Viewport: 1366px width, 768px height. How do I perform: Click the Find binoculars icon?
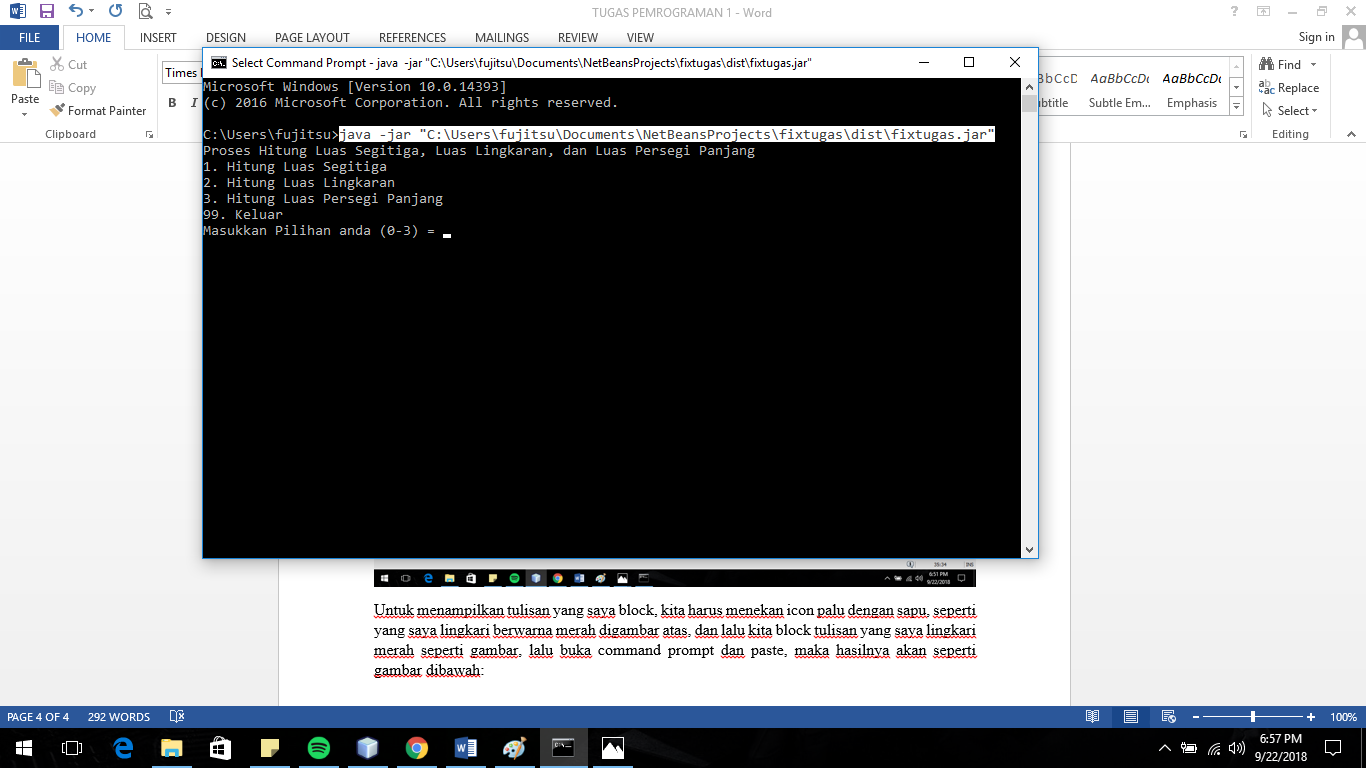(1268, 63)
